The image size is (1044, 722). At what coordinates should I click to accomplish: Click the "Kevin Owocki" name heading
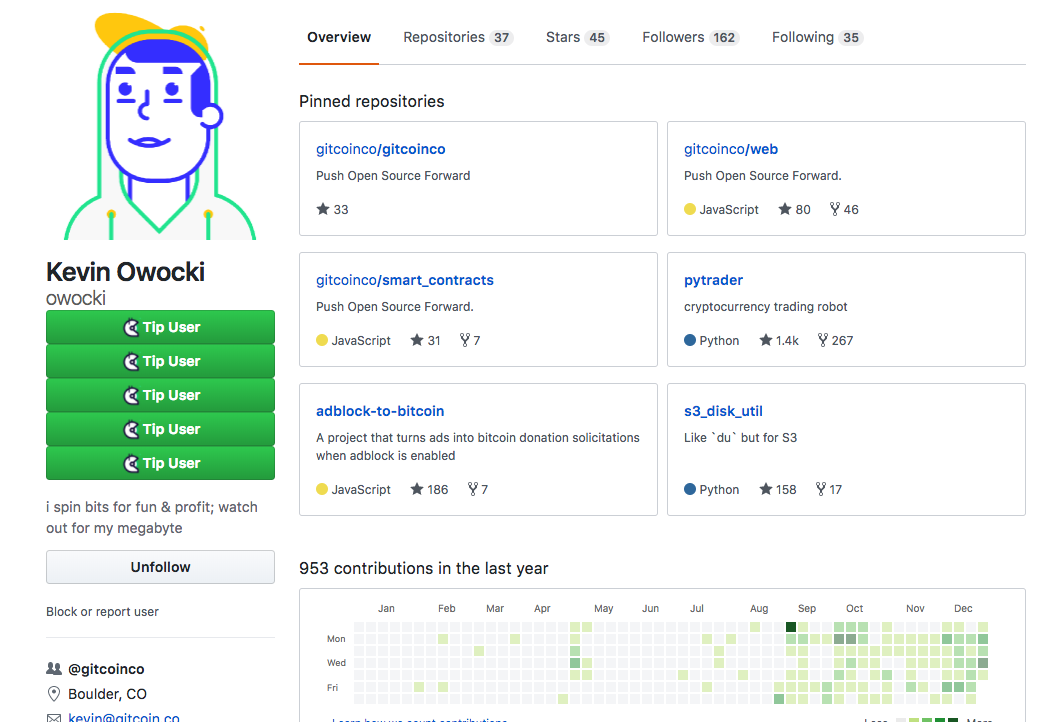click(125, 272)
